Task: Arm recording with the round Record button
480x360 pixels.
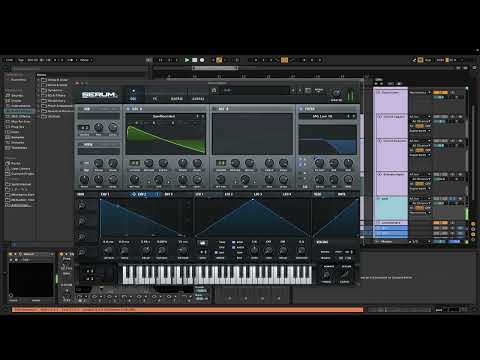Action: tap(202, 60)
